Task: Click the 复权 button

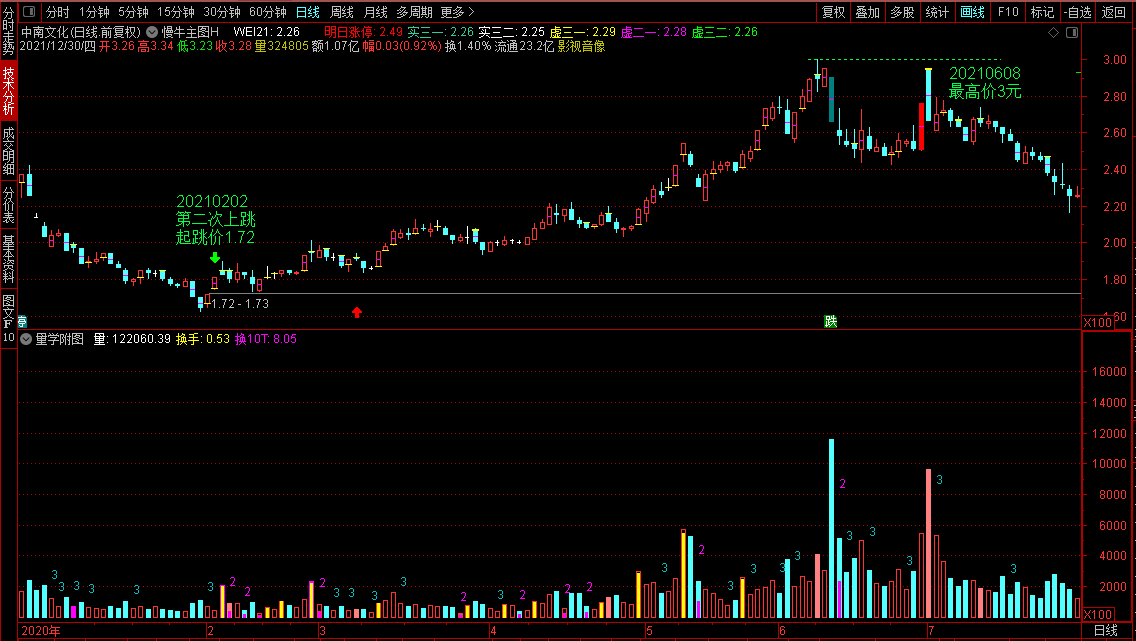Action: coord(833,12)
